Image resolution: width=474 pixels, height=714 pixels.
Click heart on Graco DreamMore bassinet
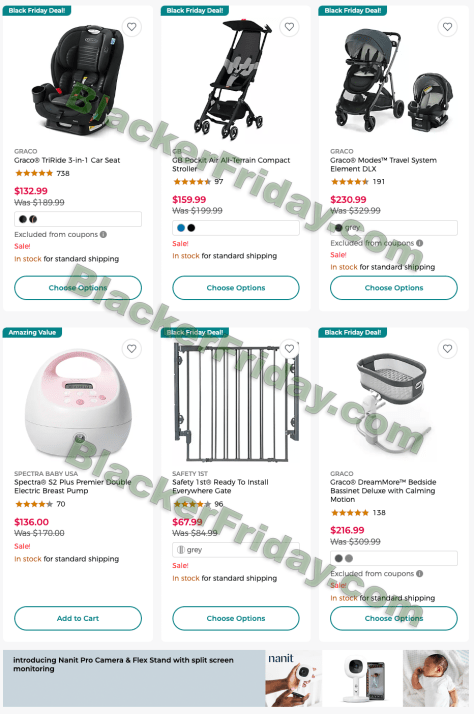pyautogui.click(x=448, y=349)
